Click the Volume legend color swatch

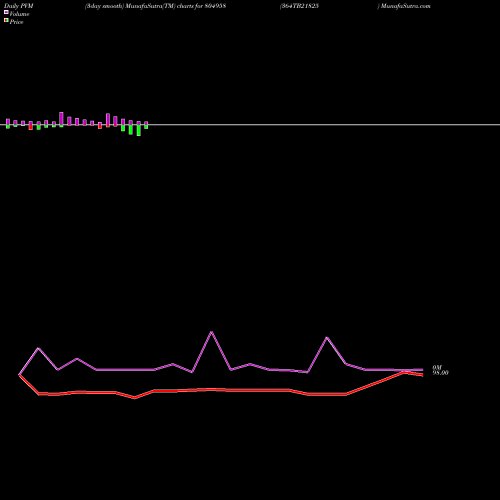click(x=6, y=12)
